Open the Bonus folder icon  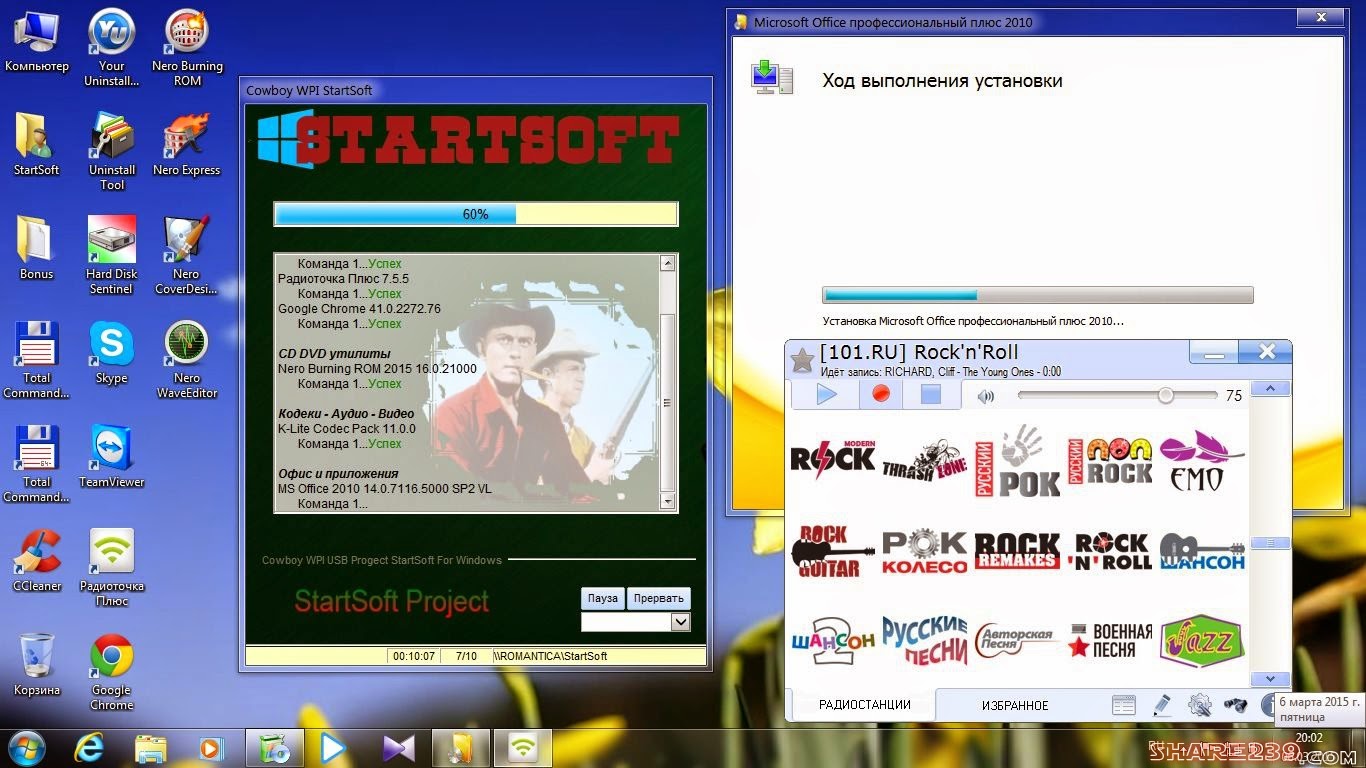pos(37,249)
